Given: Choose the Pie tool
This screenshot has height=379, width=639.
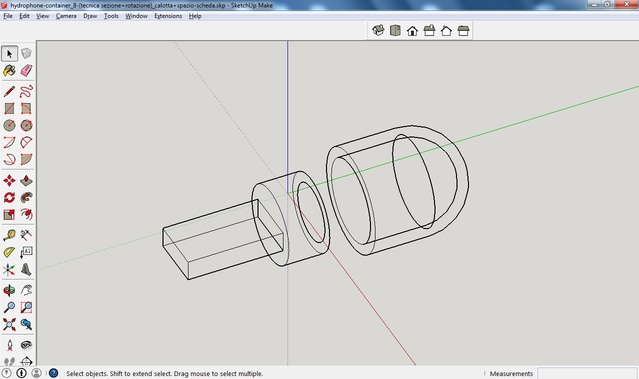Looking at the screenshot, I should point(26,159).
